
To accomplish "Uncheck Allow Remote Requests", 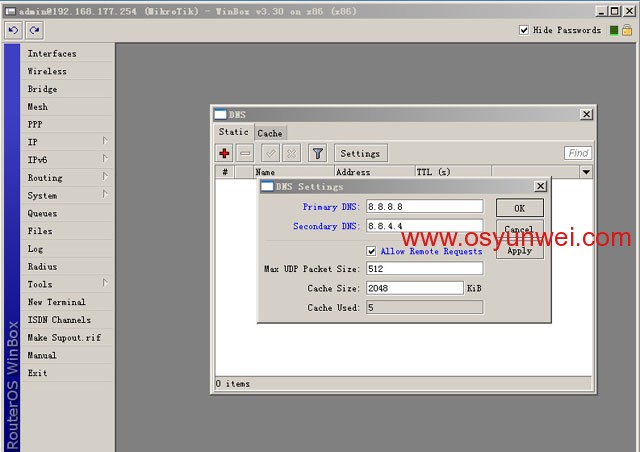I will (x=371, y=251).
